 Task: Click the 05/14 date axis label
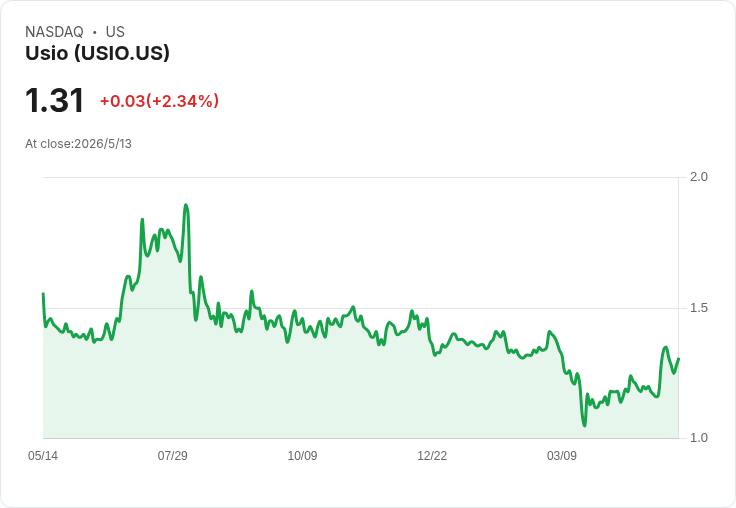[x=43, y=455]
